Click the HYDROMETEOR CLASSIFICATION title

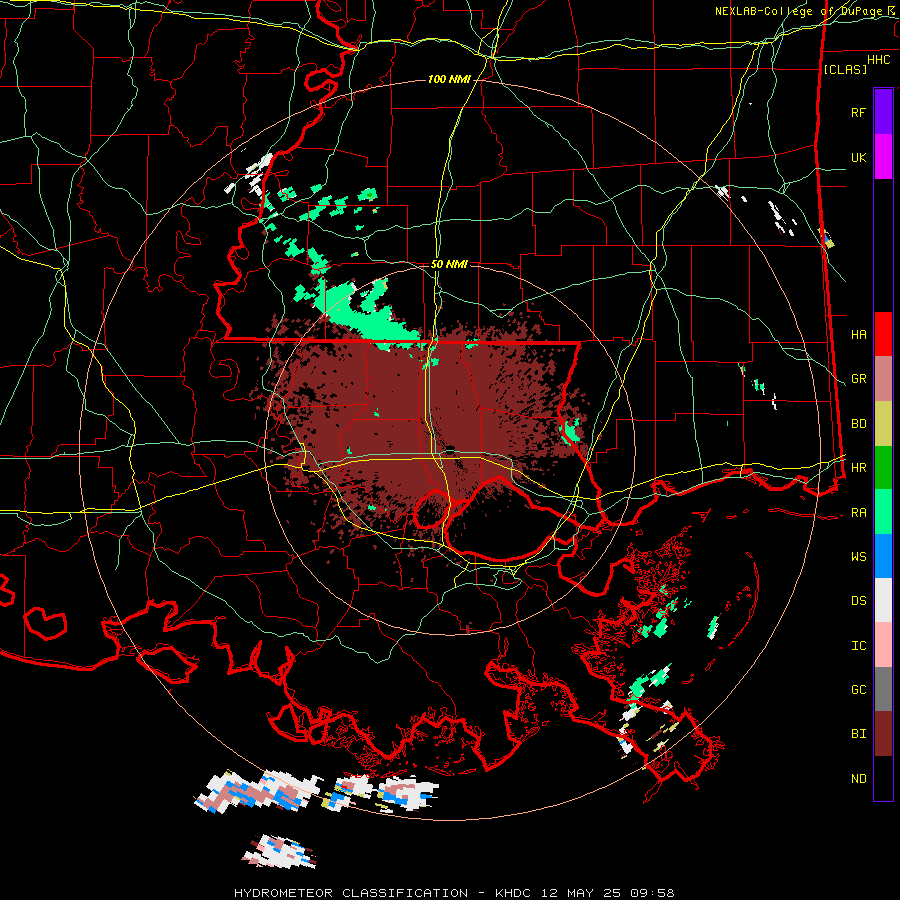[x=351, y=893]
